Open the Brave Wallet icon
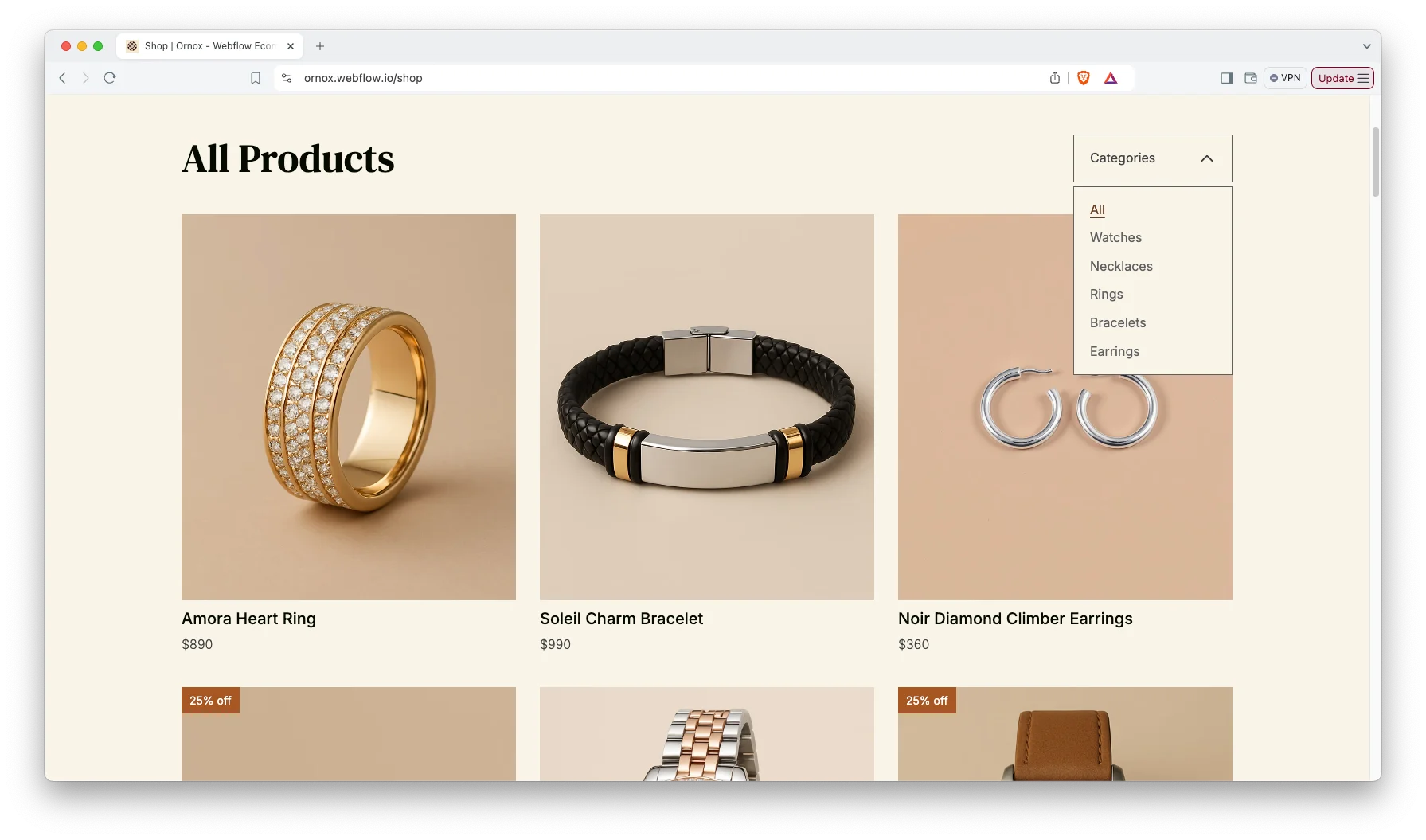The width and height of the screenshot is (1426, 840). [1251, 78]
